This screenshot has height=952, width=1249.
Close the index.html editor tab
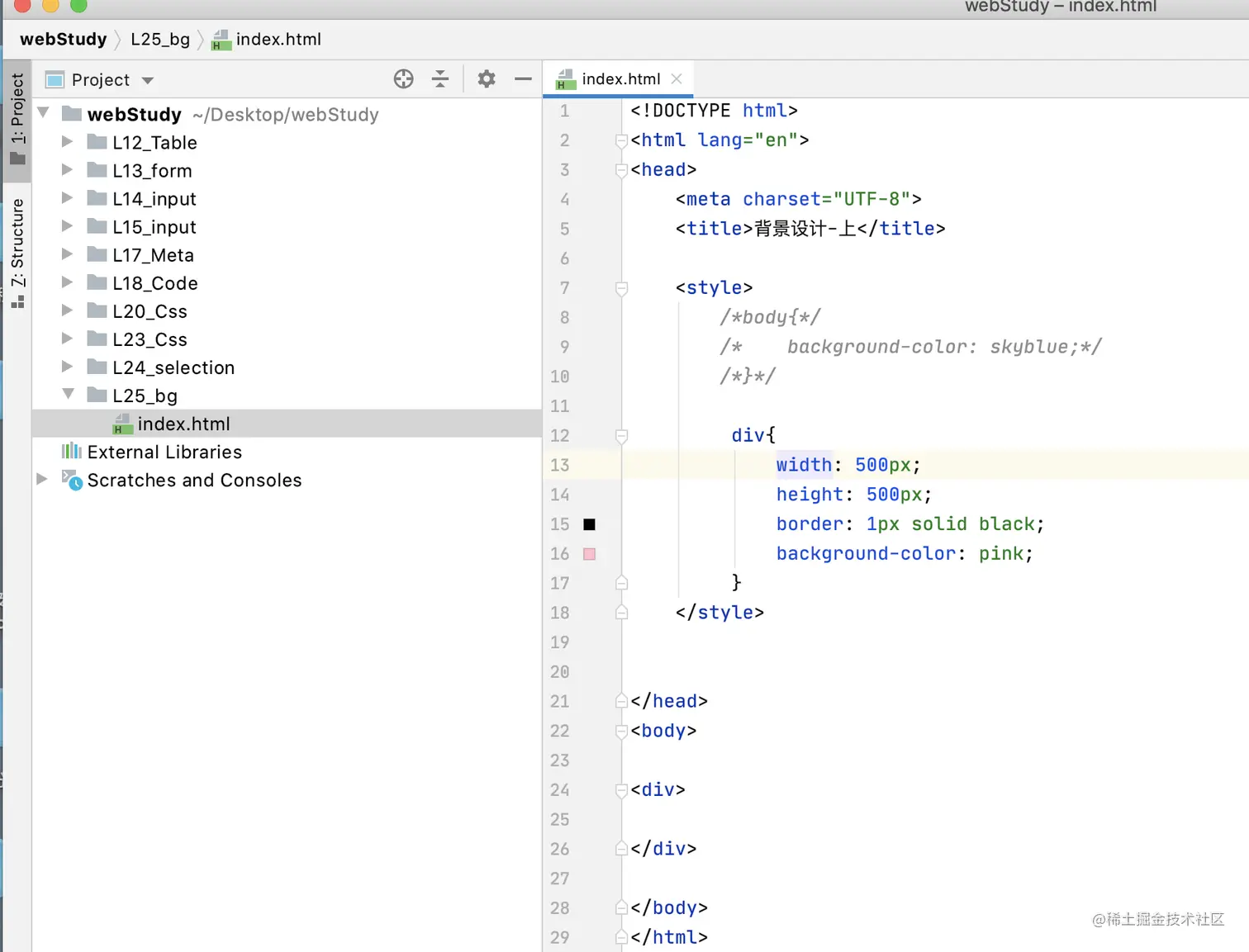677,79
